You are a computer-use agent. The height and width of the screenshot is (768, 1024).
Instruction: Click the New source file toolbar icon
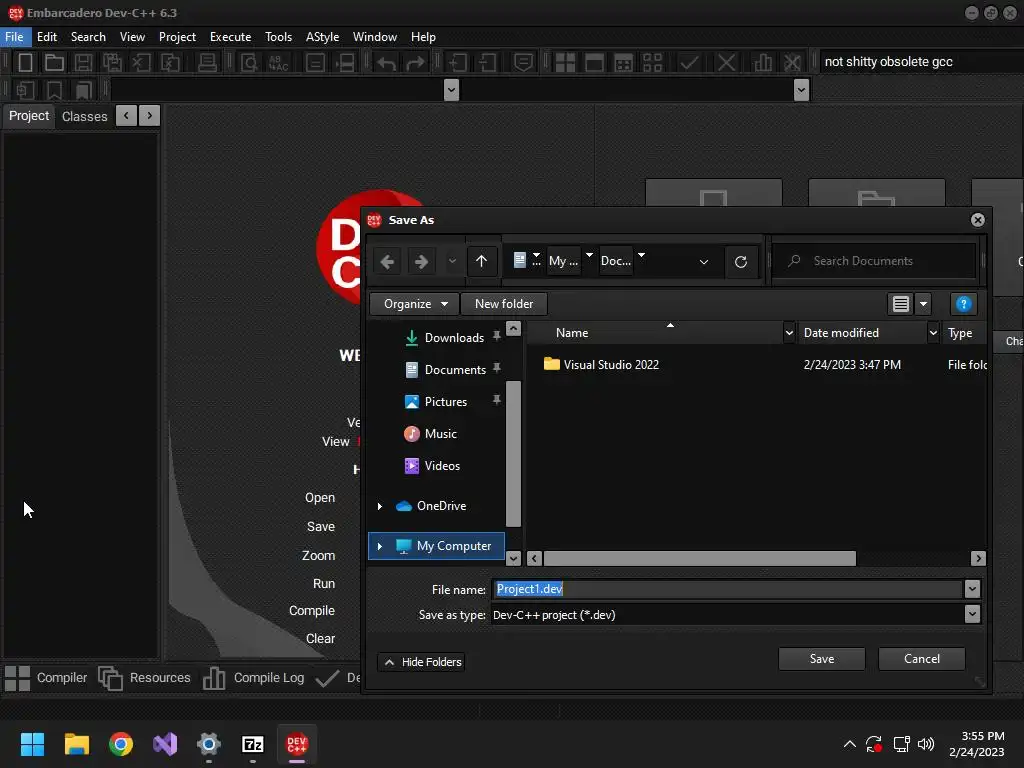click(25, 63)
